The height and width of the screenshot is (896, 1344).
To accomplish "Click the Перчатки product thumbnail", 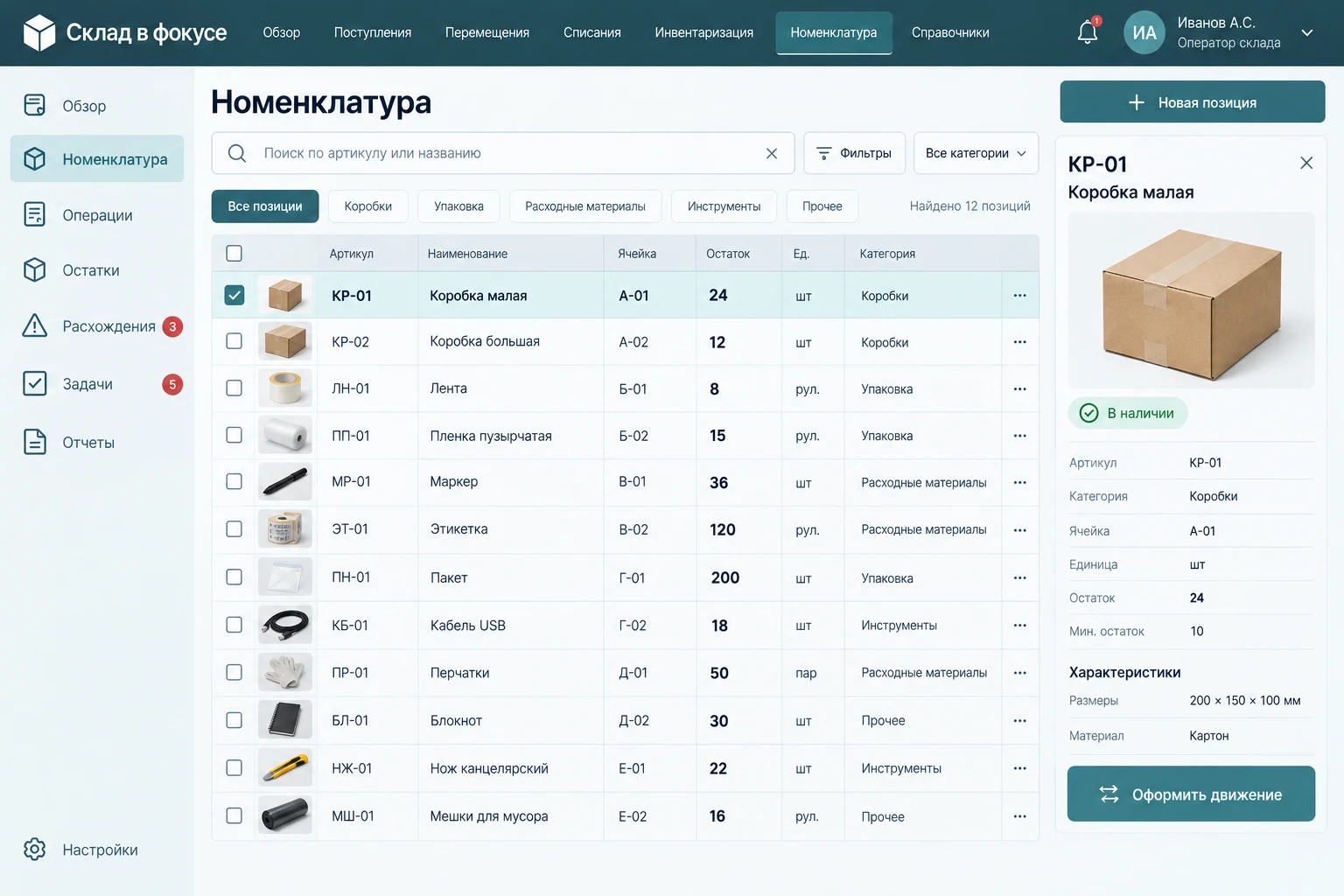I will click(285, 672).
